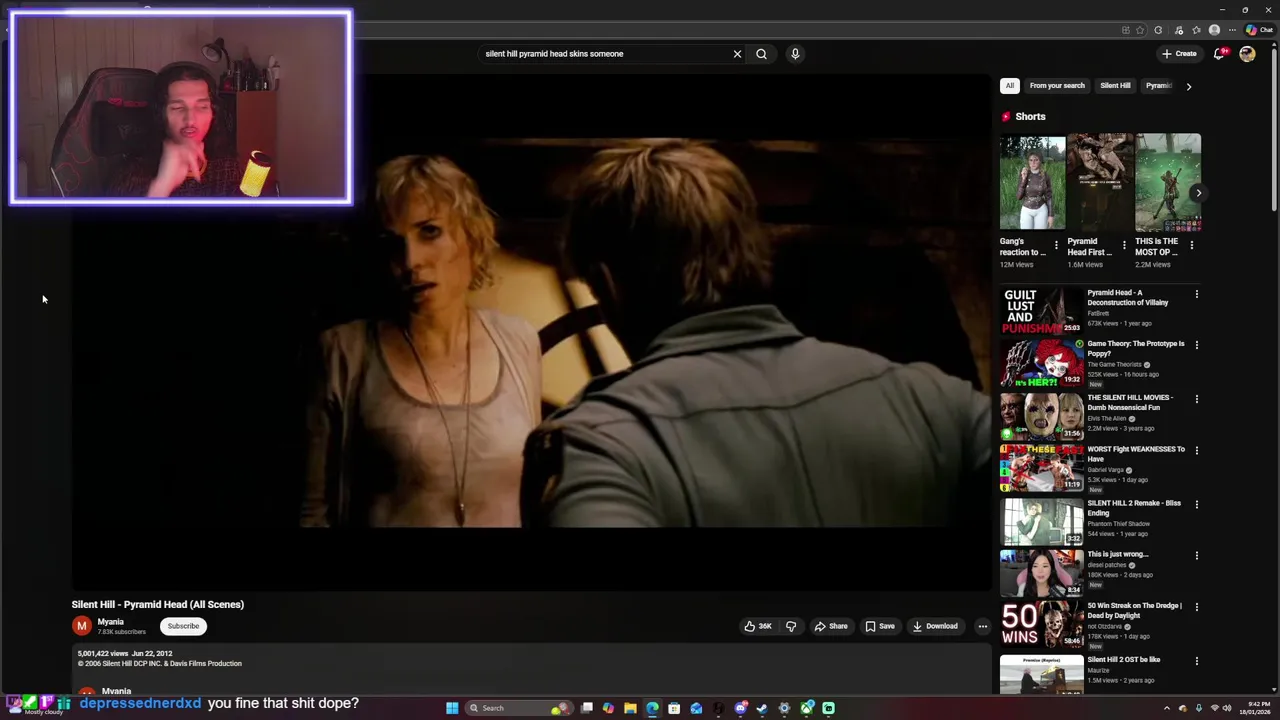Open Myania channel avatar
The width and height of the screenshot is (1280, 720).
[82, 626]
